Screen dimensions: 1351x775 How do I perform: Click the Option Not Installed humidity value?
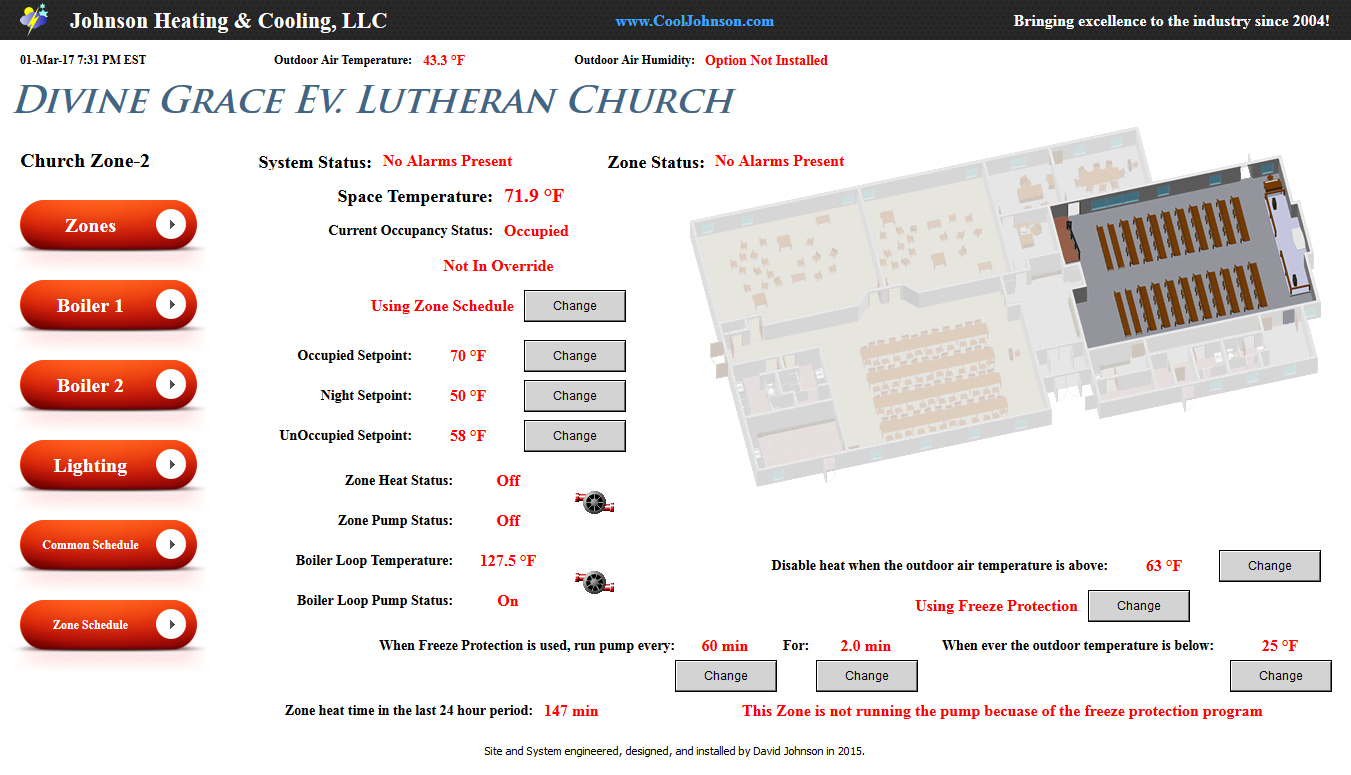coord(766,60)
